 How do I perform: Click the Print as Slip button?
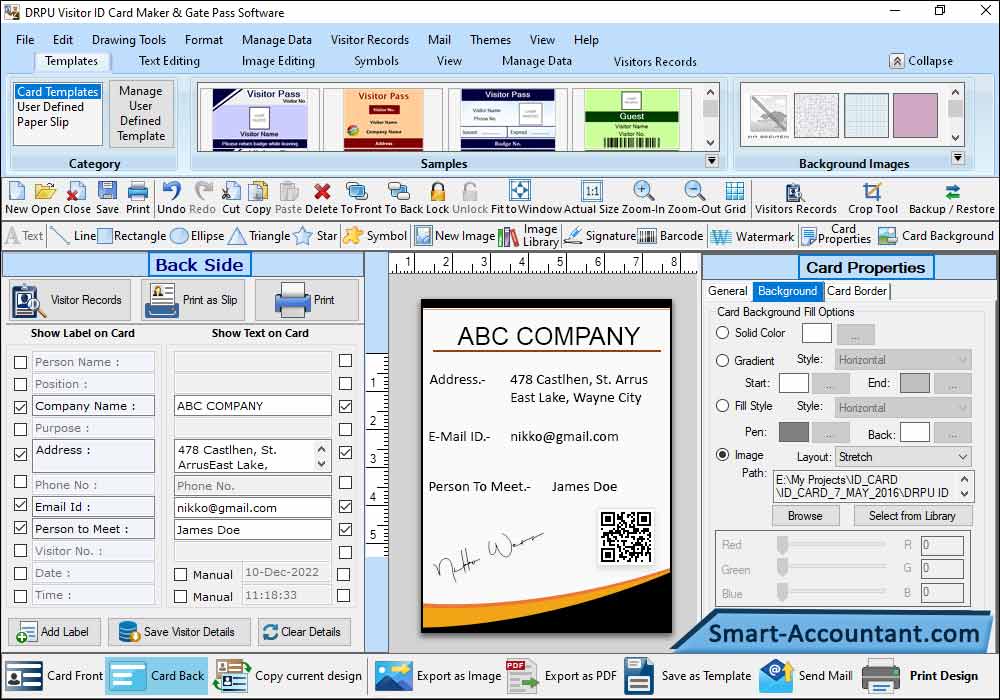(195, 300)
